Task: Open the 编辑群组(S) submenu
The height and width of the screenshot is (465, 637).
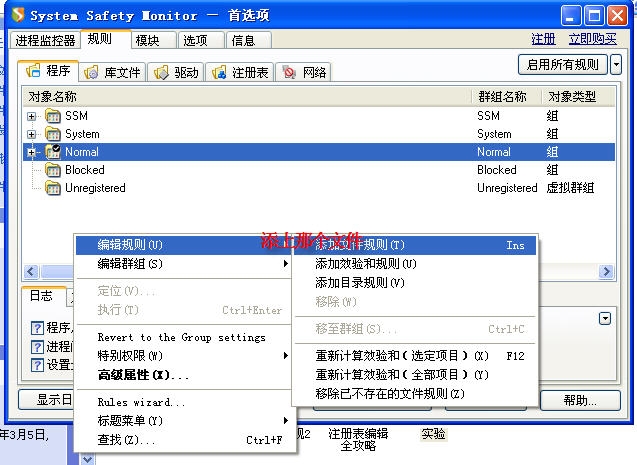Action: tap(184, 264)
